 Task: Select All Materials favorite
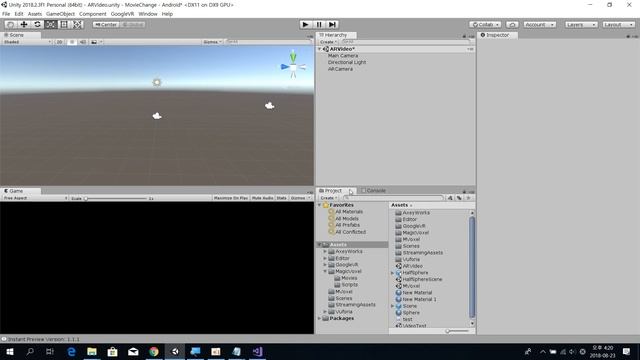[349, 212]
